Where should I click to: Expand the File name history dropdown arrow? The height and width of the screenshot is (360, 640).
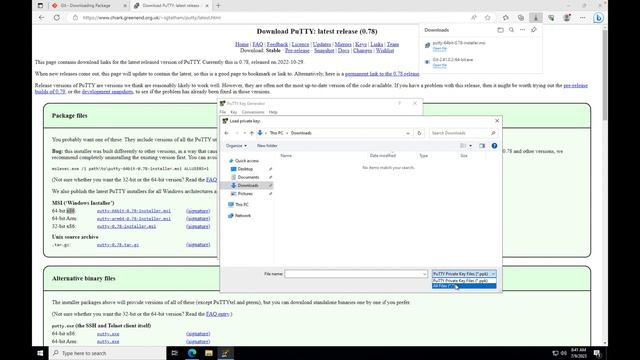[424, 274]
